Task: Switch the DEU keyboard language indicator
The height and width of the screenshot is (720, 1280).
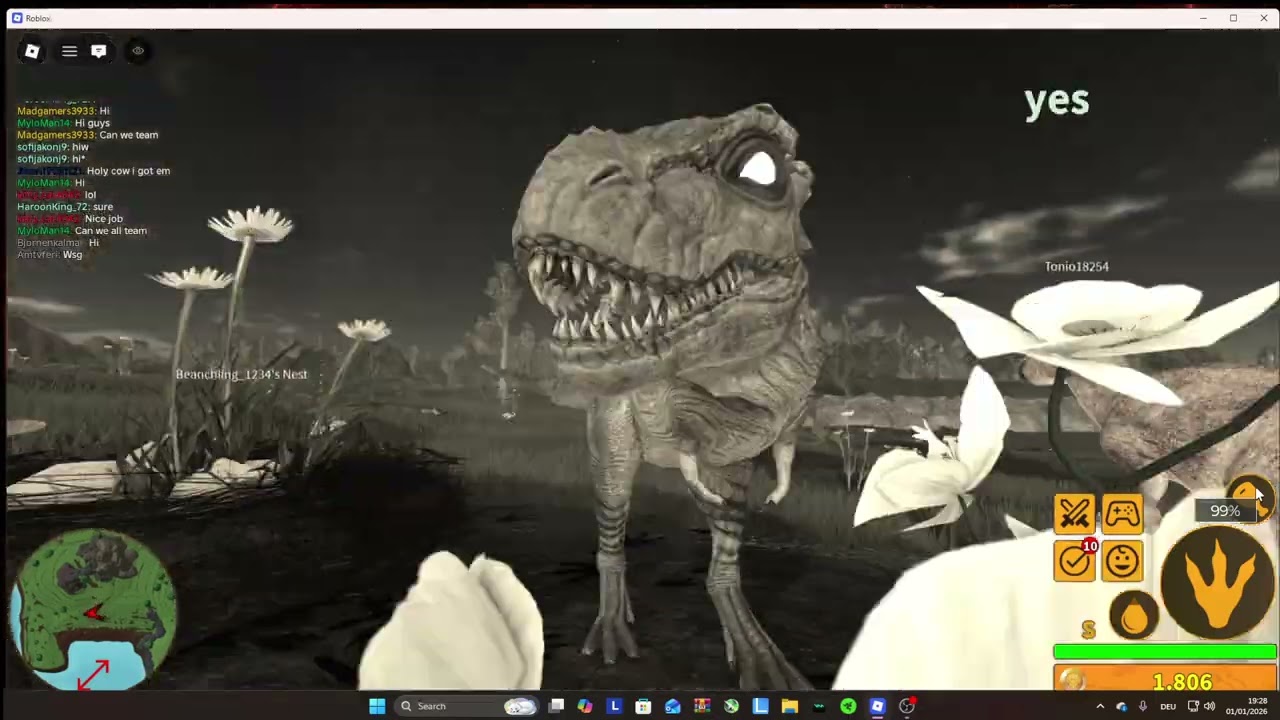Action: [x=1168, y=706]
